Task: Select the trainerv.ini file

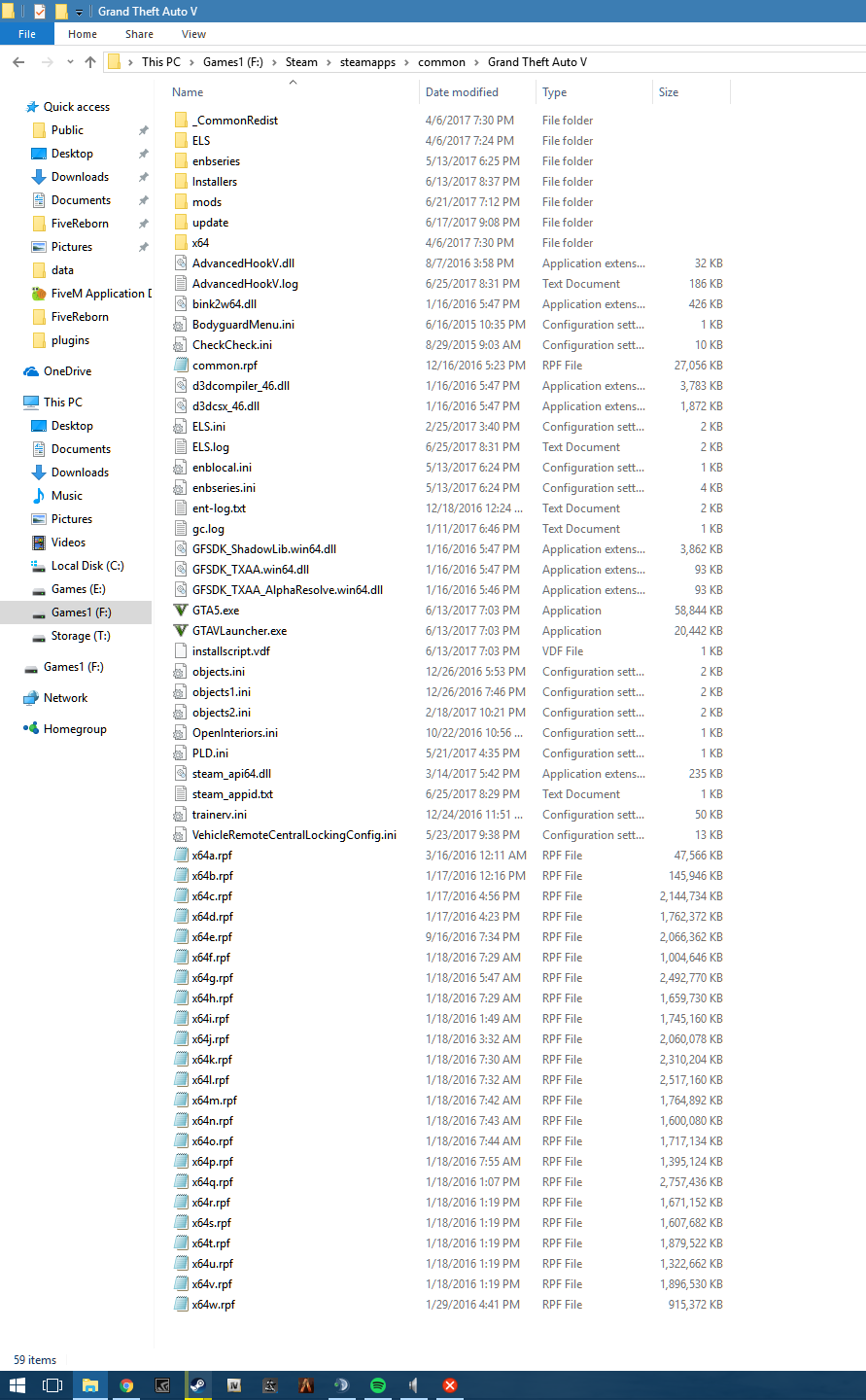Action: [x=220, y=815]
